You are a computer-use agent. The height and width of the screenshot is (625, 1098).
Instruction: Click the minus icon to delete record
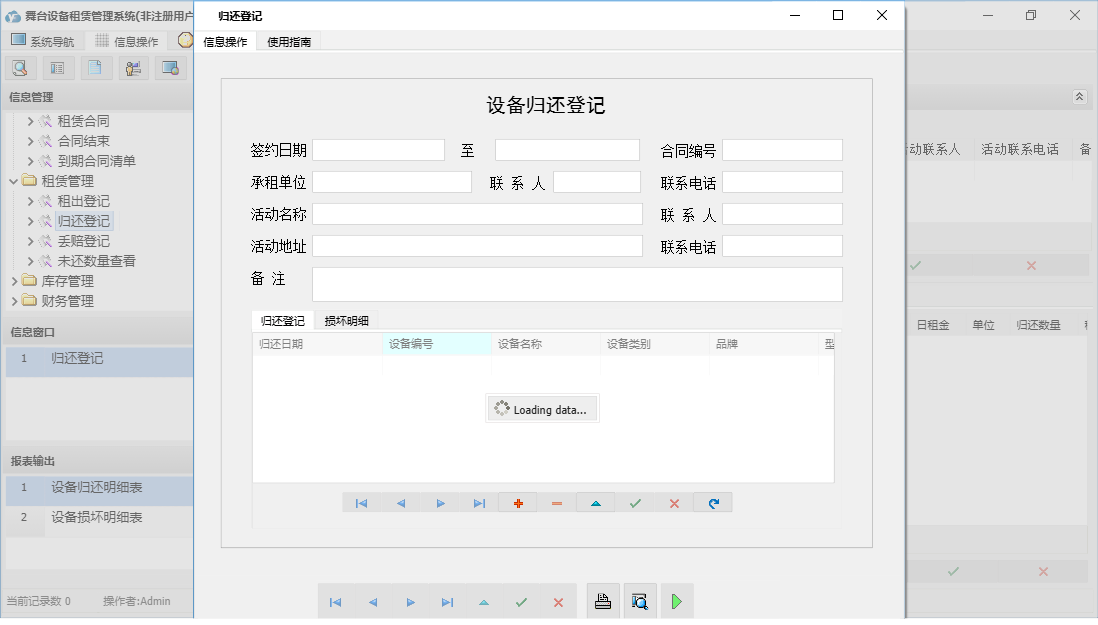[x=556, y=502]
